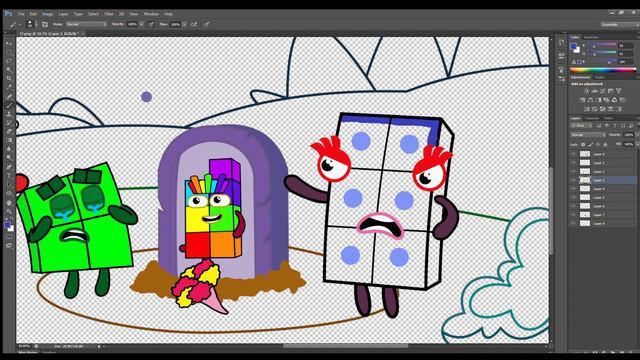Viewport: 640px width, 360px height.
Task: Select the Blur tool
Action: click(x=9, y=149)
